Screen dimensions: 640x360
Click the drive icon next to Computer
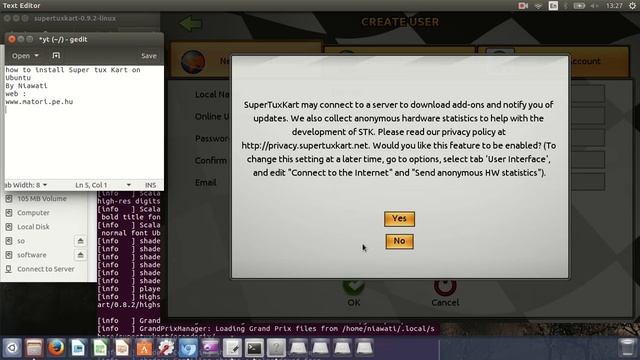coord(9,213)
